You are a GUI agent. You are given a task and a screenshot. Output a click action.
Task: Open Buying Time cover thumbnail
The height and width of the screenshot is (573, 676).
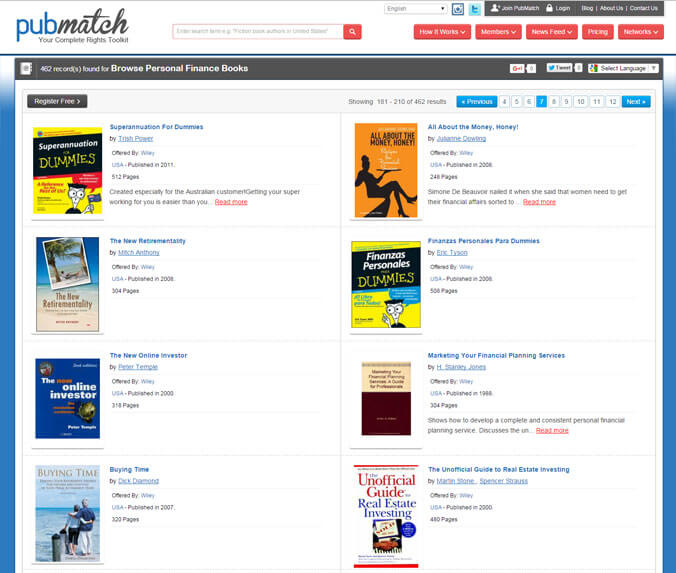click(68, 513)
